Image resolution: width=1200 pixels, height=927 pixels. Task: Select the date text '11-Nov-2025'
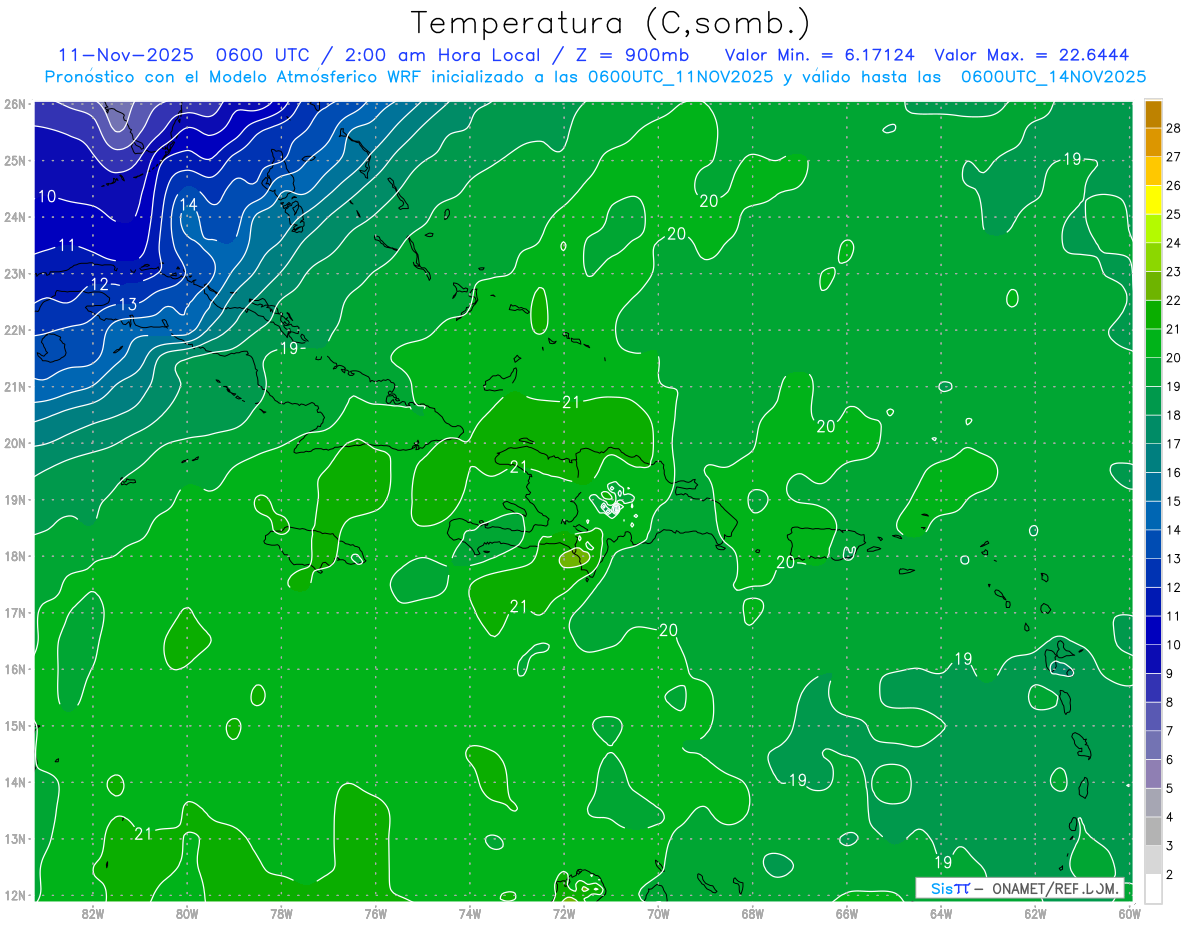pyautogui.click(x=125, y=55)
